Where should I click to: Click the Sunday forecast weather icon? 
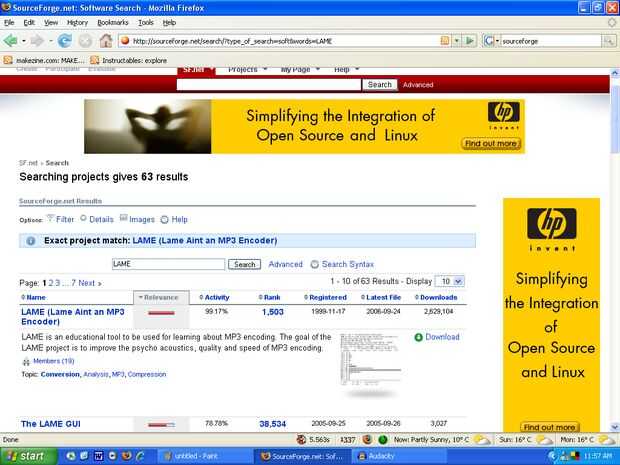point(544,439)
